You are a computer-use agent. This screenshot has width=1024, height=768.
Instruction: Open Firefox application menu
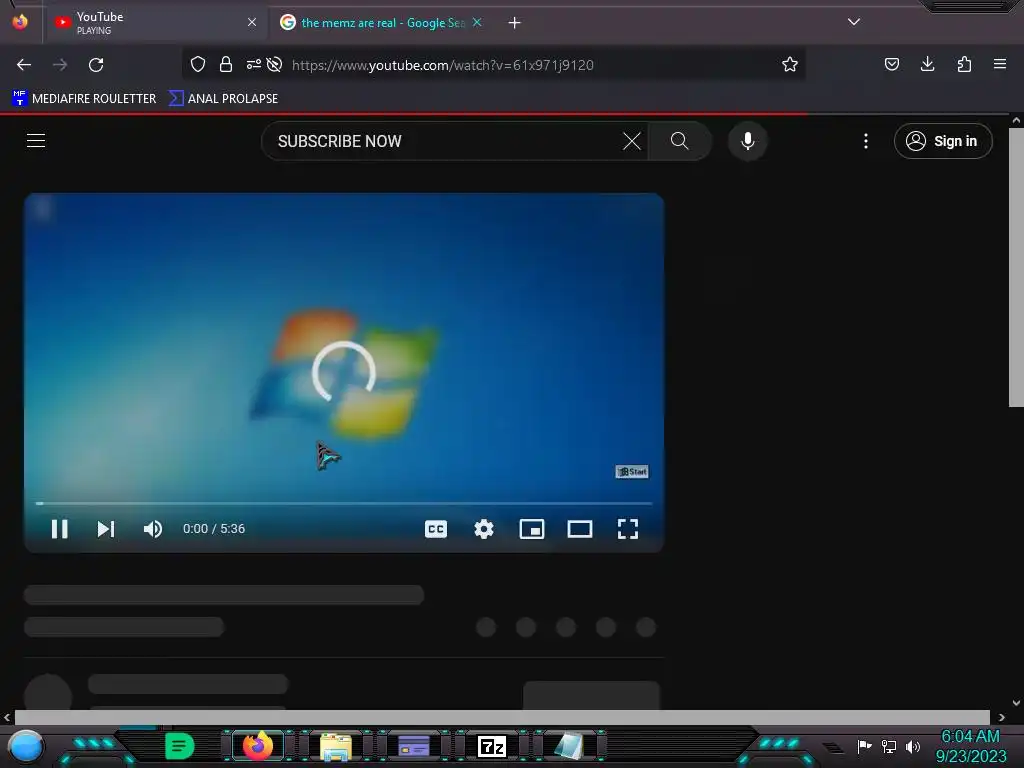tap(1000, 64)
